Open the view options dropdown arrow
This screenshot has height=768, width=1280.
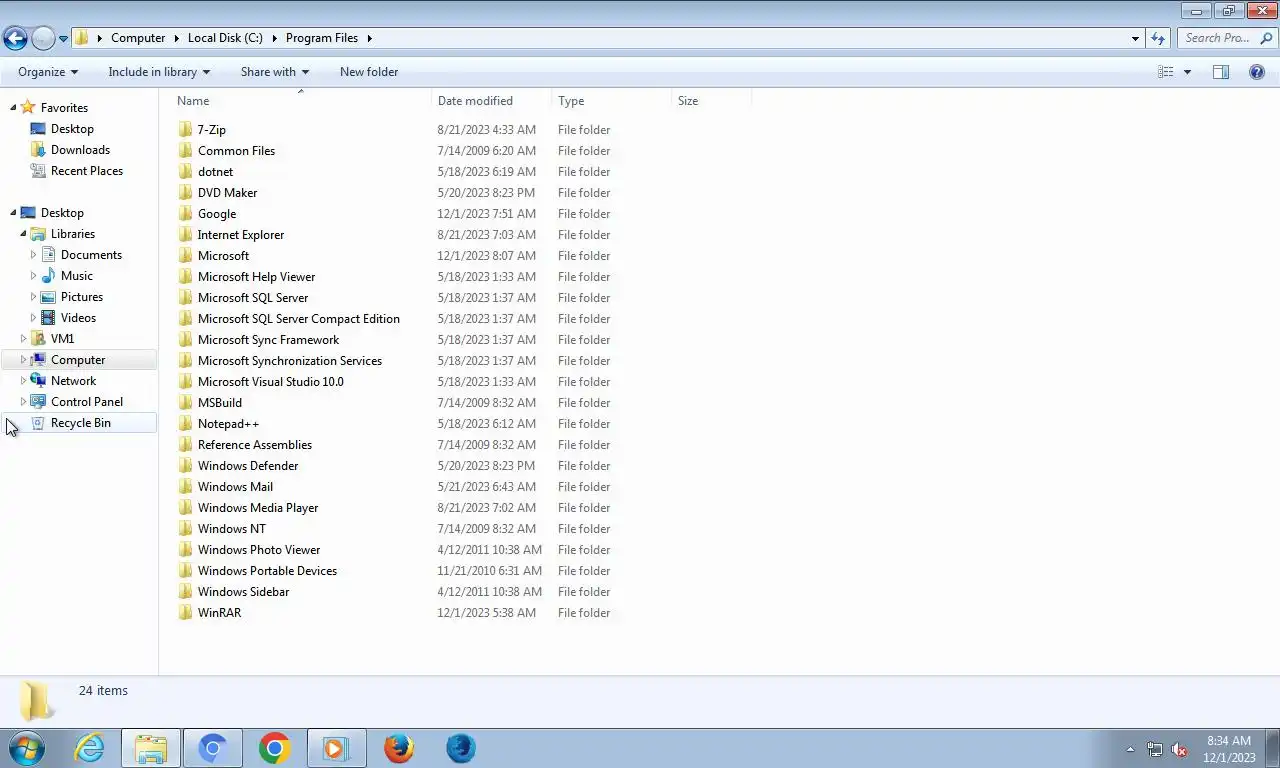(1187, 72)
